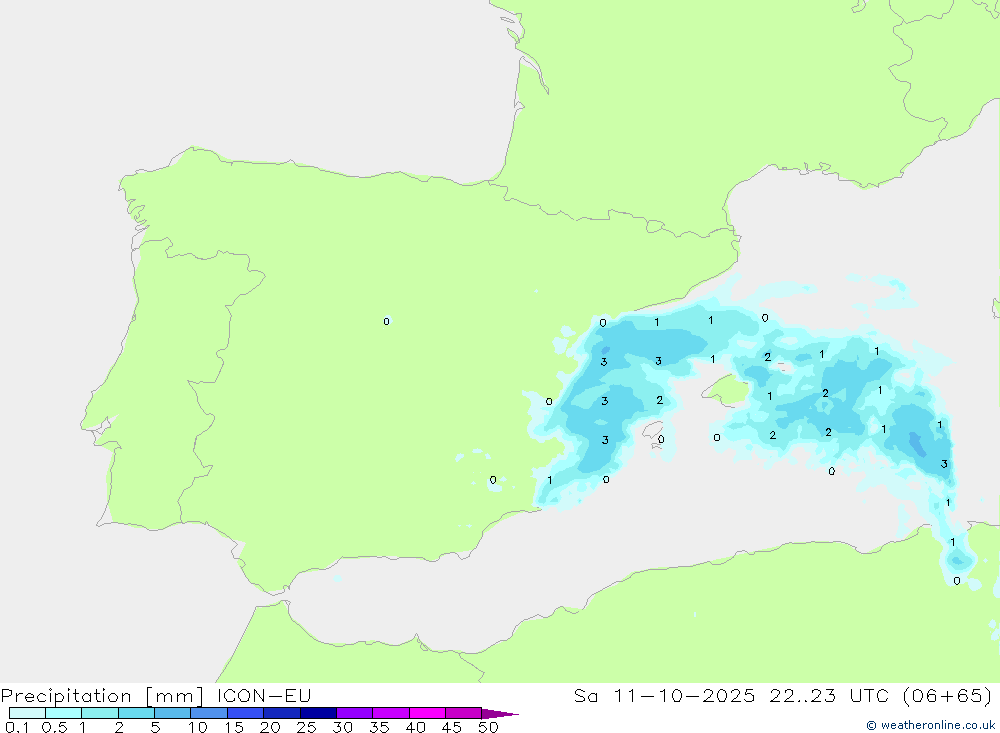The width and height of the screenshot is (1000, 733).
Task: Select the 2–5 mm legend color swatch
Action: (136, 713)
